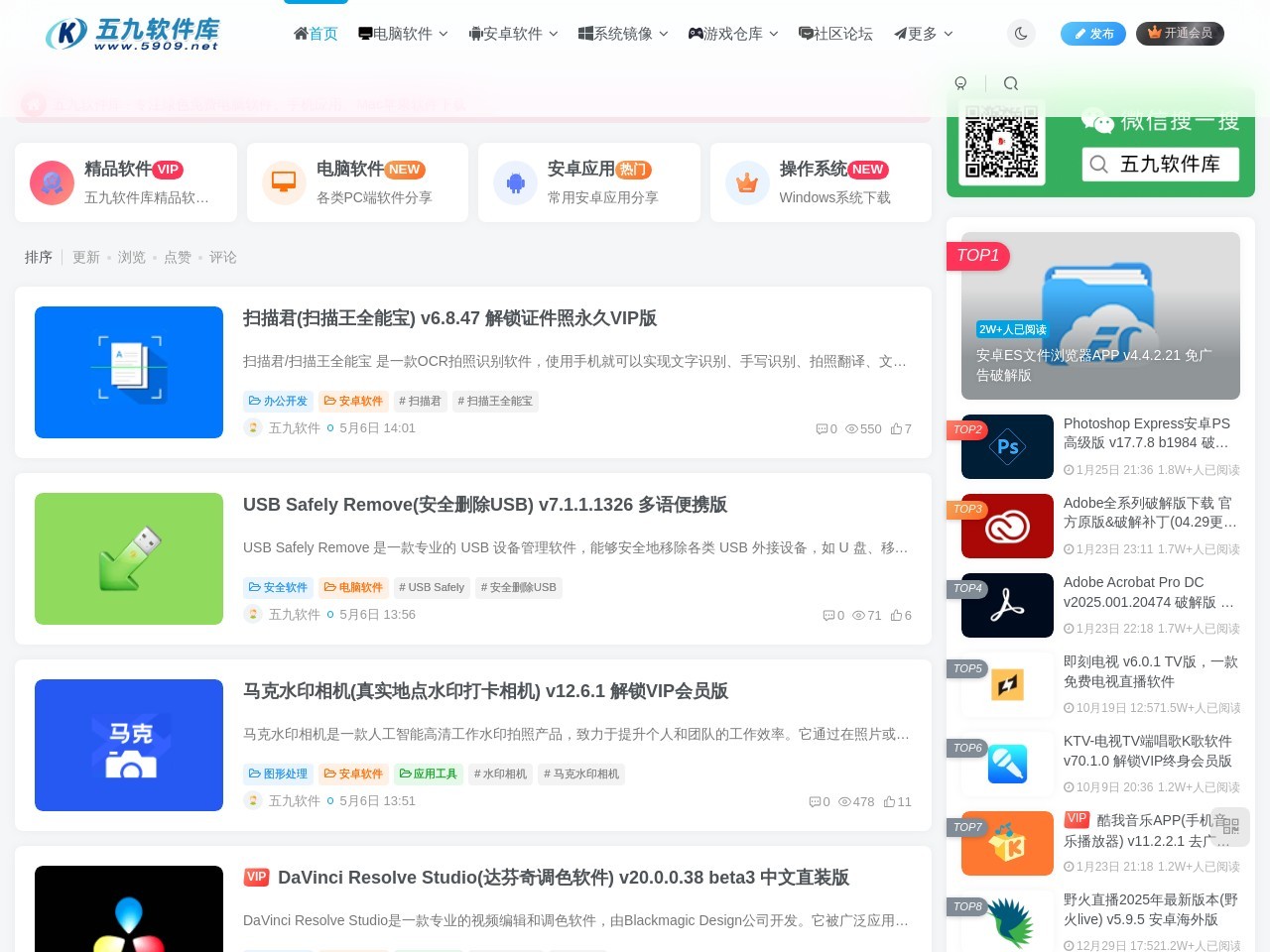Expand the 游戏仓库 menu
This screenshot has width=1270, height=952.
point(733,34)
